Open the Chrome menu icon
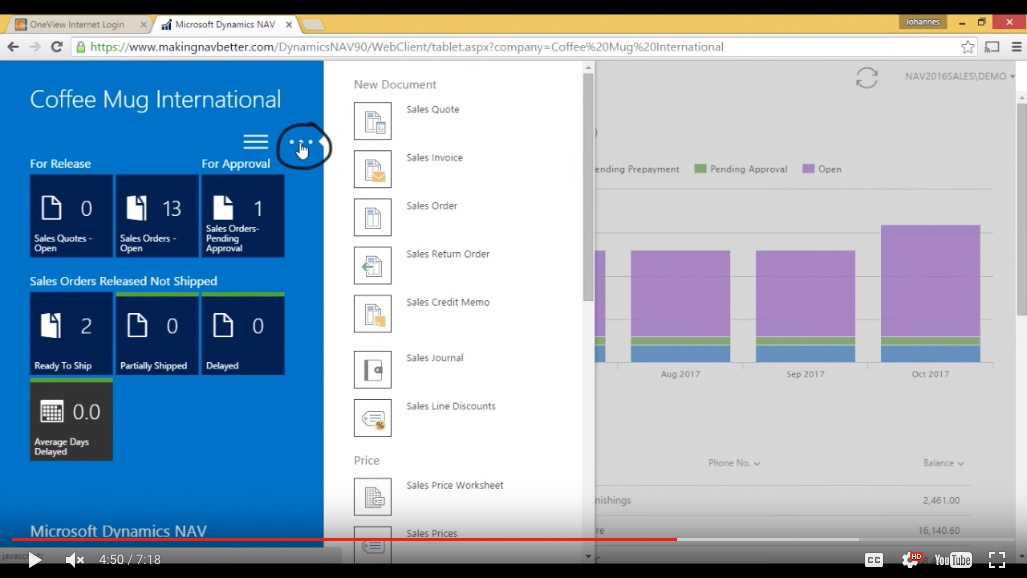Viewport: 1027px width, 578px height. tap(1017, 47)
